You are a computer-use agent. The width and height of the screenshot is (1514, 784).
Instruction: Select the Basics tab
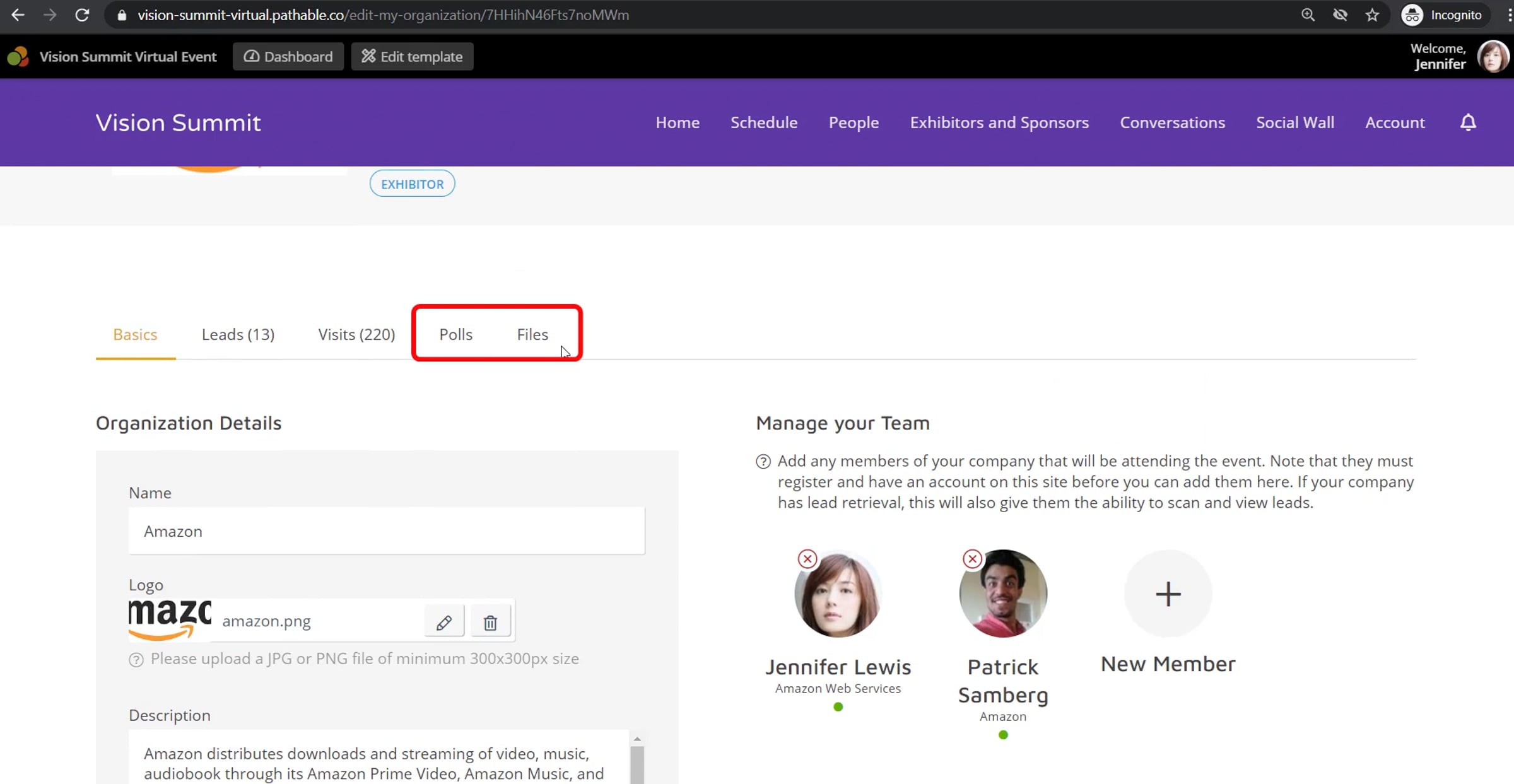point(135,334)
